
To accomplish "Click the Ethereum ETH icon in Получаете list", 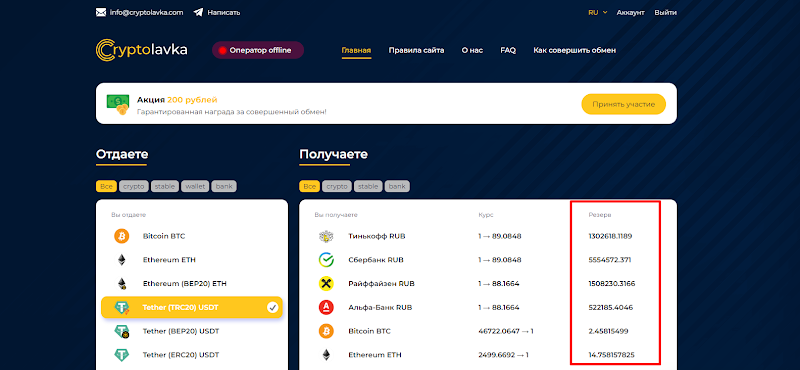I will [x=326, y=354].
